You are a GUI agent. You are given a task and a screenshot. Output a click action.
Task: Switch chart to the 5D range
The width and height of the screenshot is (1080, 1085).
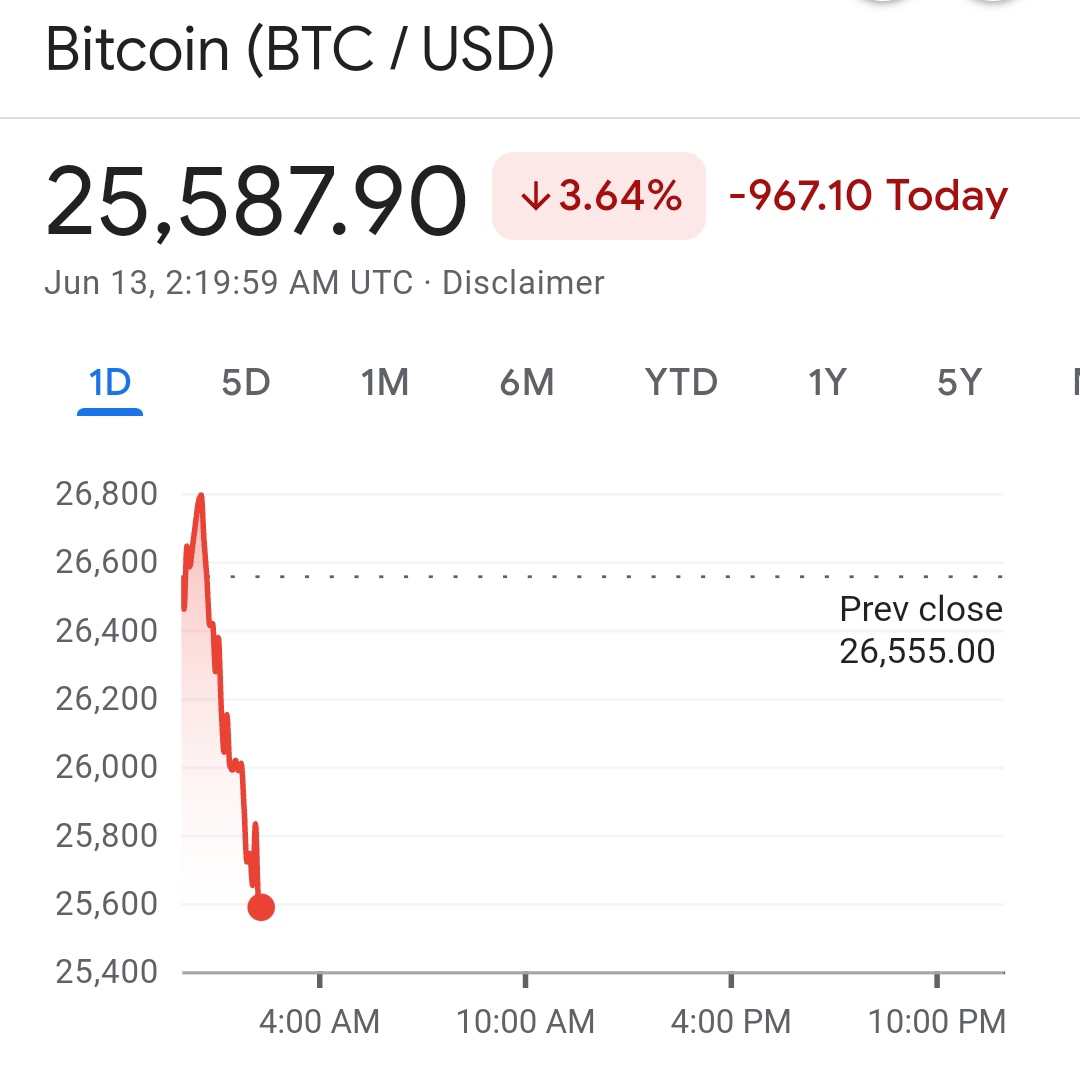tap(246, 383)
